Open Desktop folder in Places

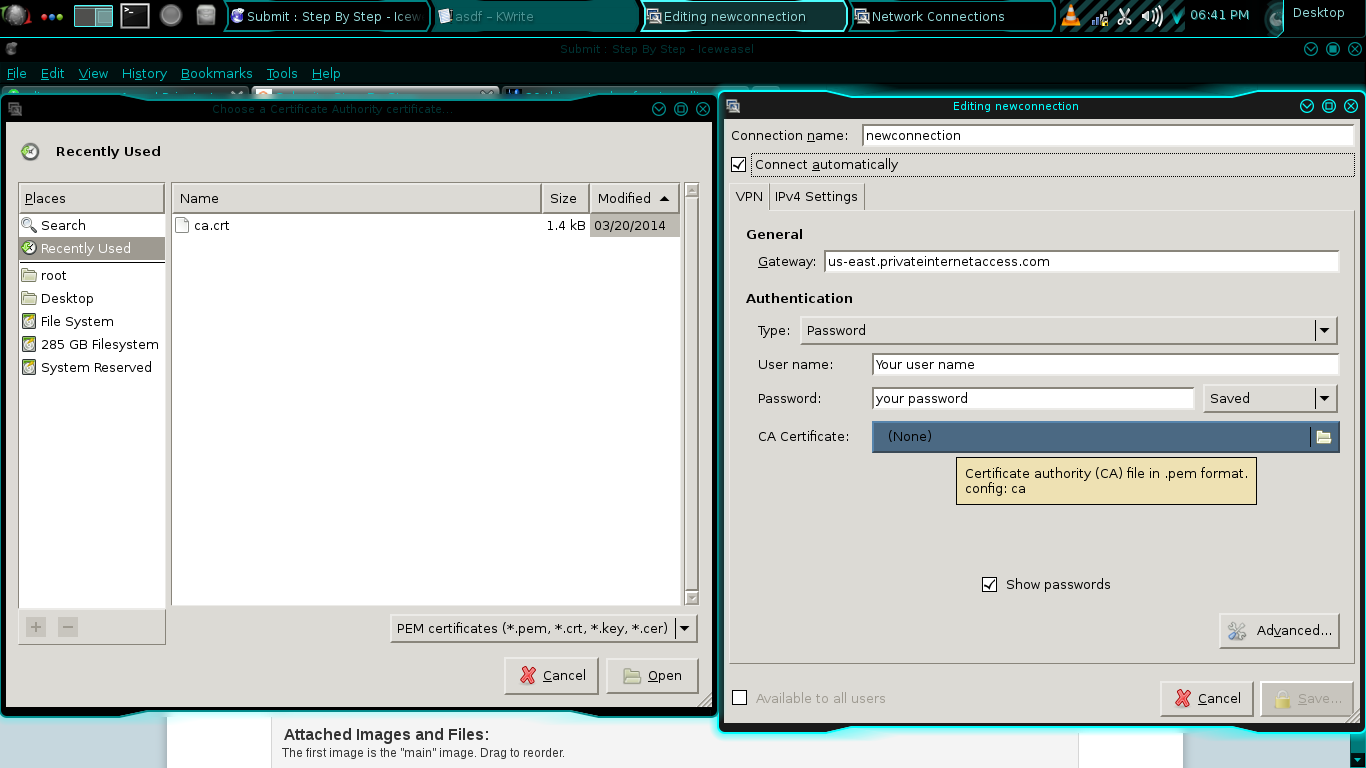91,298
